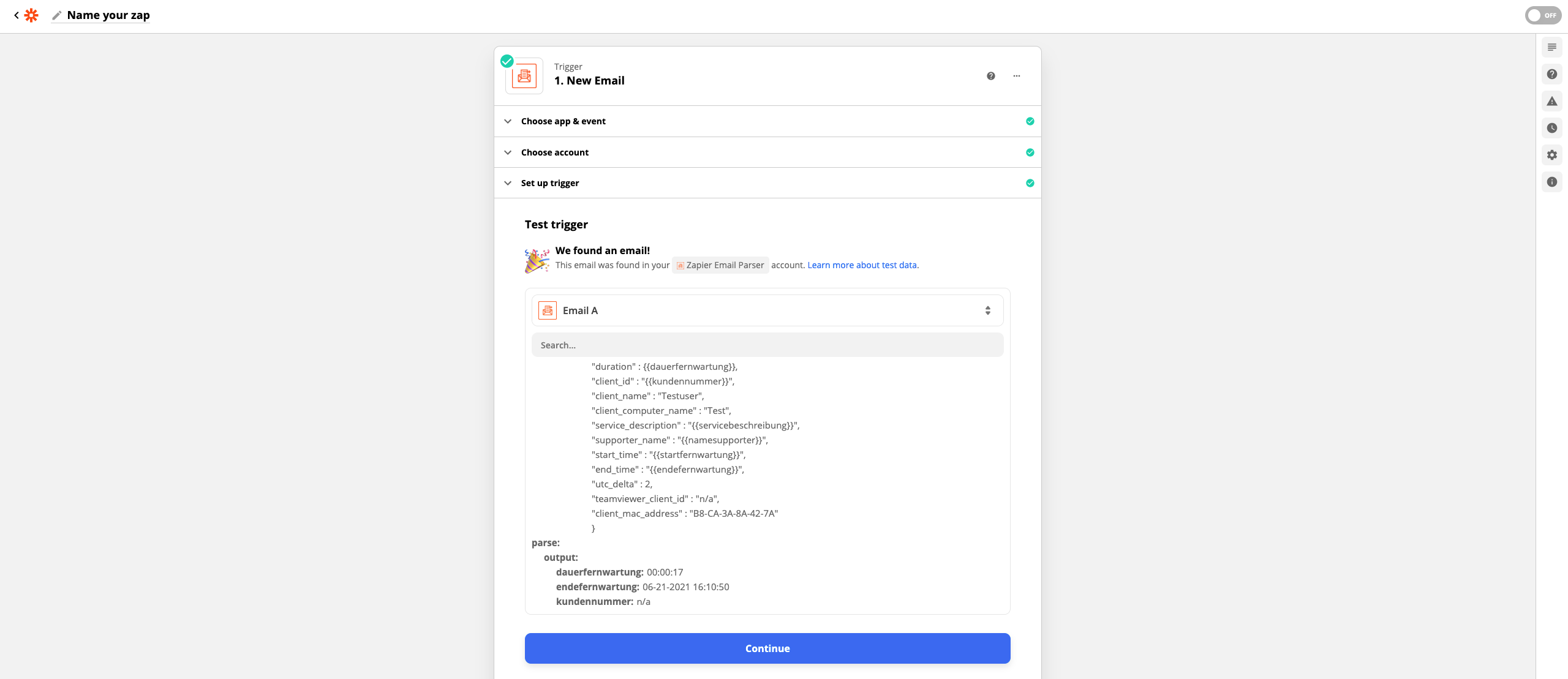Expand the Choose app & event section

coord(563,121)
